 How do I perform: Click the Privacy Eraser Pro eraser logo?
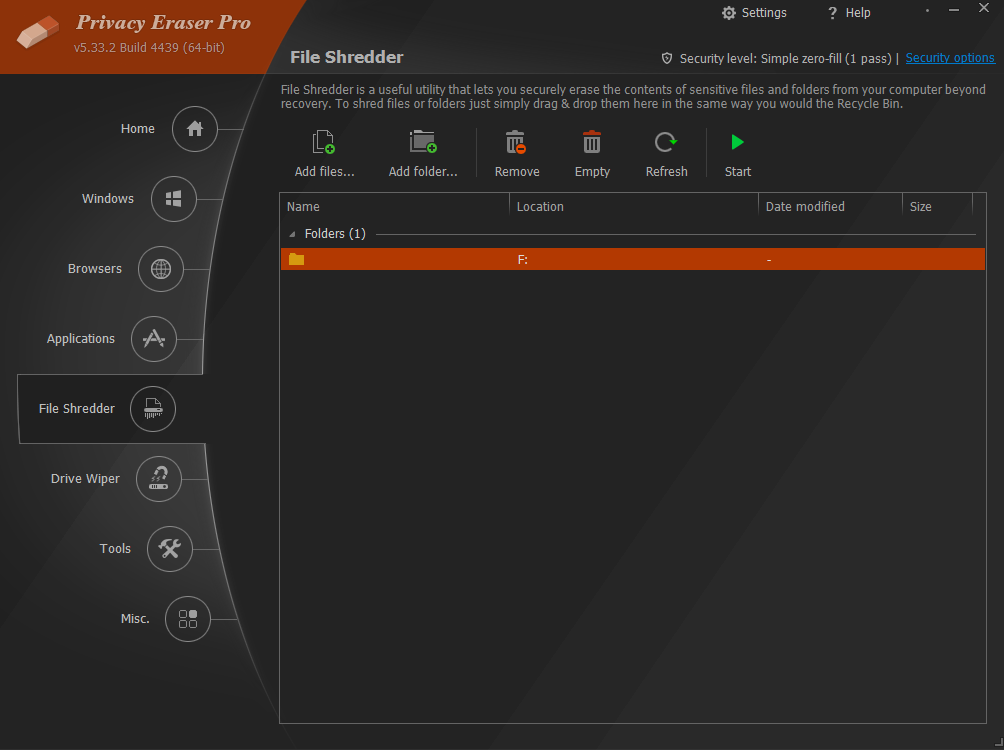38,32
